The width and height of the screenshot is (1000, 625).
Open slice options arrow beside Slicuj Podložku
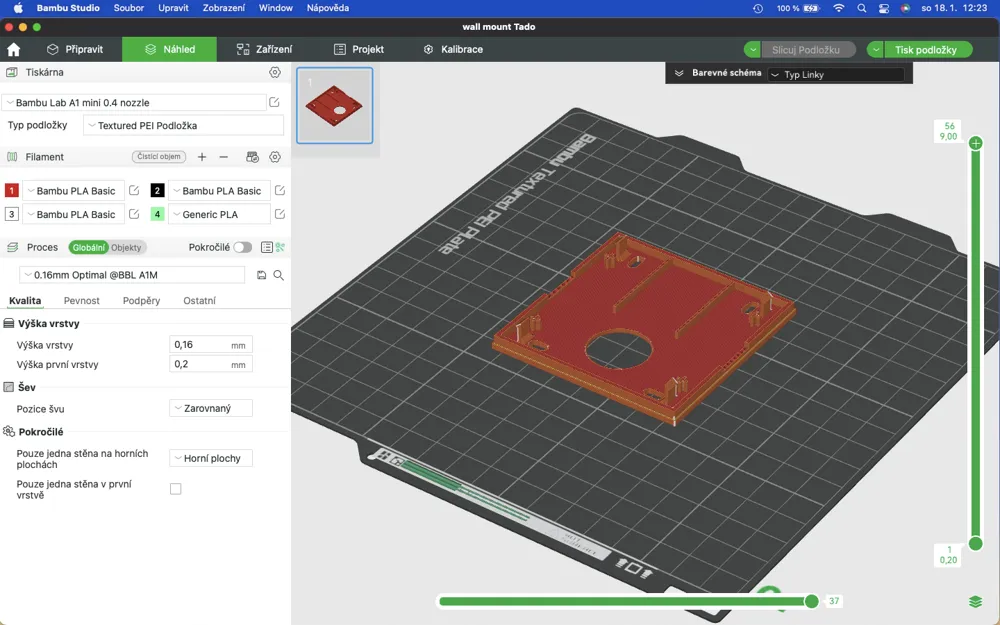click(753, 50)
